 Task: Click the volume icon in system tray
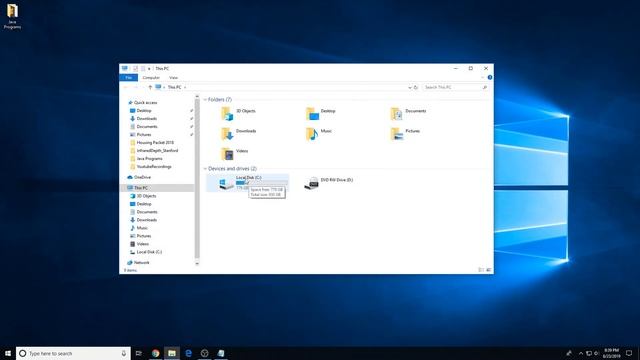596,353
